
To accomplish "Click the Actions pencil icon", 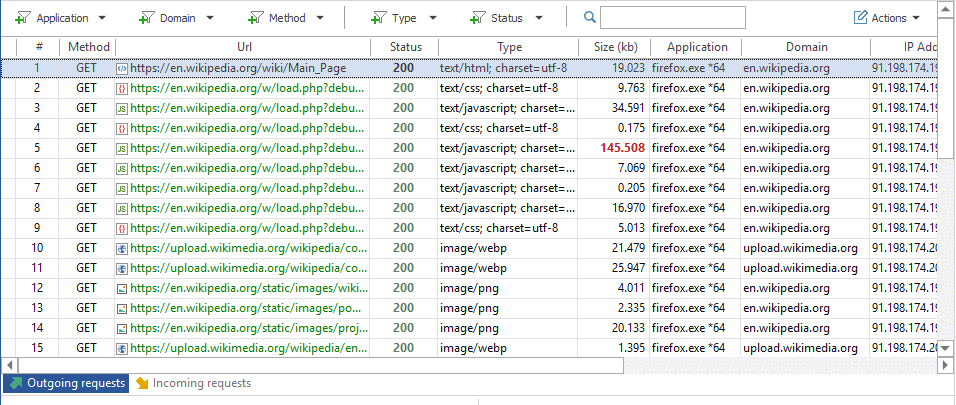I will pyautogui.click(x=860, y=18).
